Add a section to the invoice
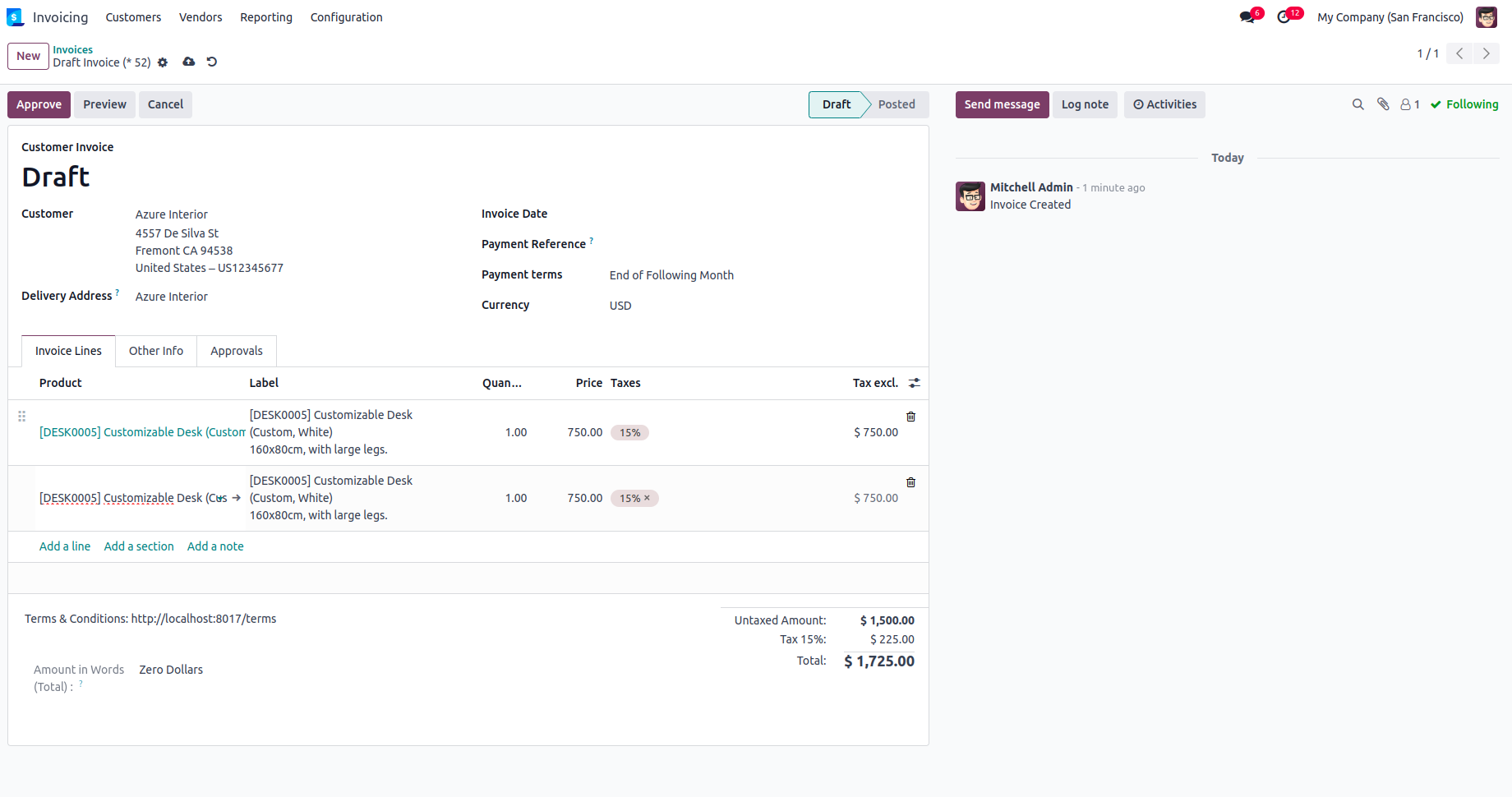The width and height of the screenshot is (1512, 797). click(139, 546)
